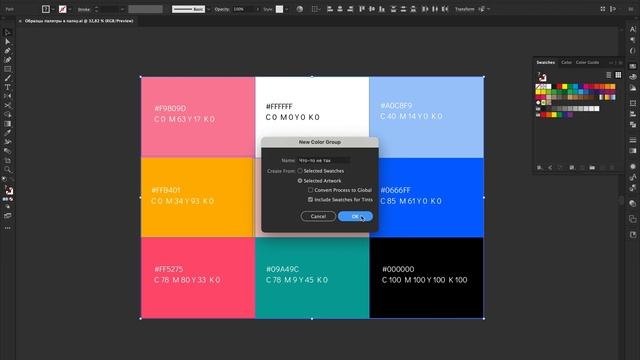Close the open document tab

point(20,21)
